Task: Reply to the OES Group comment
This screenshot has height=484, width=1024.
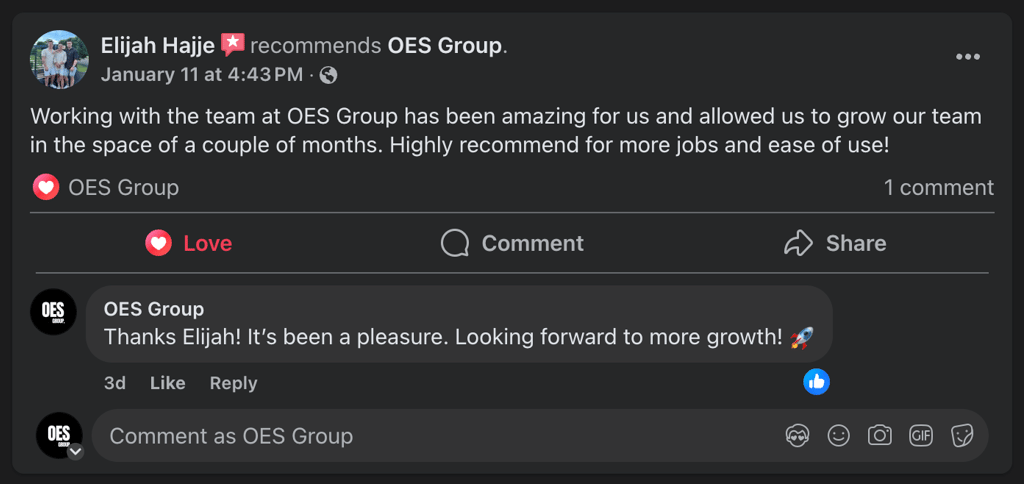Action: coord(233,383)
